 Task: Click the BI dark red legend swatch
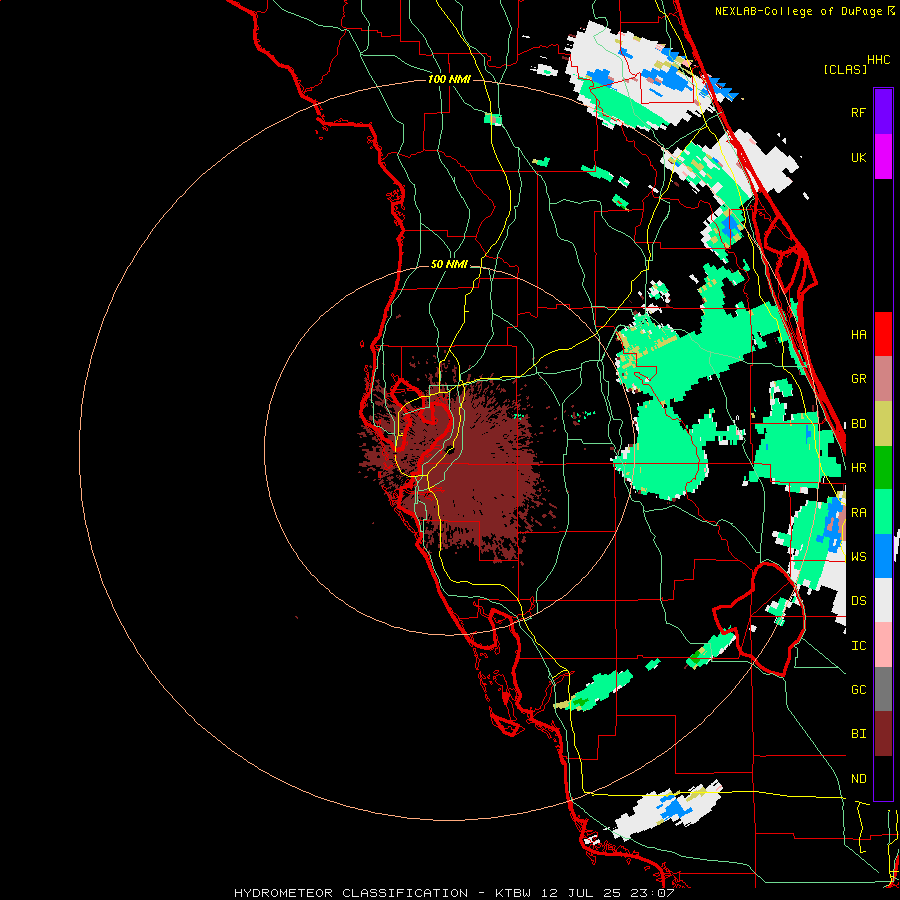[x=883, y=734]
